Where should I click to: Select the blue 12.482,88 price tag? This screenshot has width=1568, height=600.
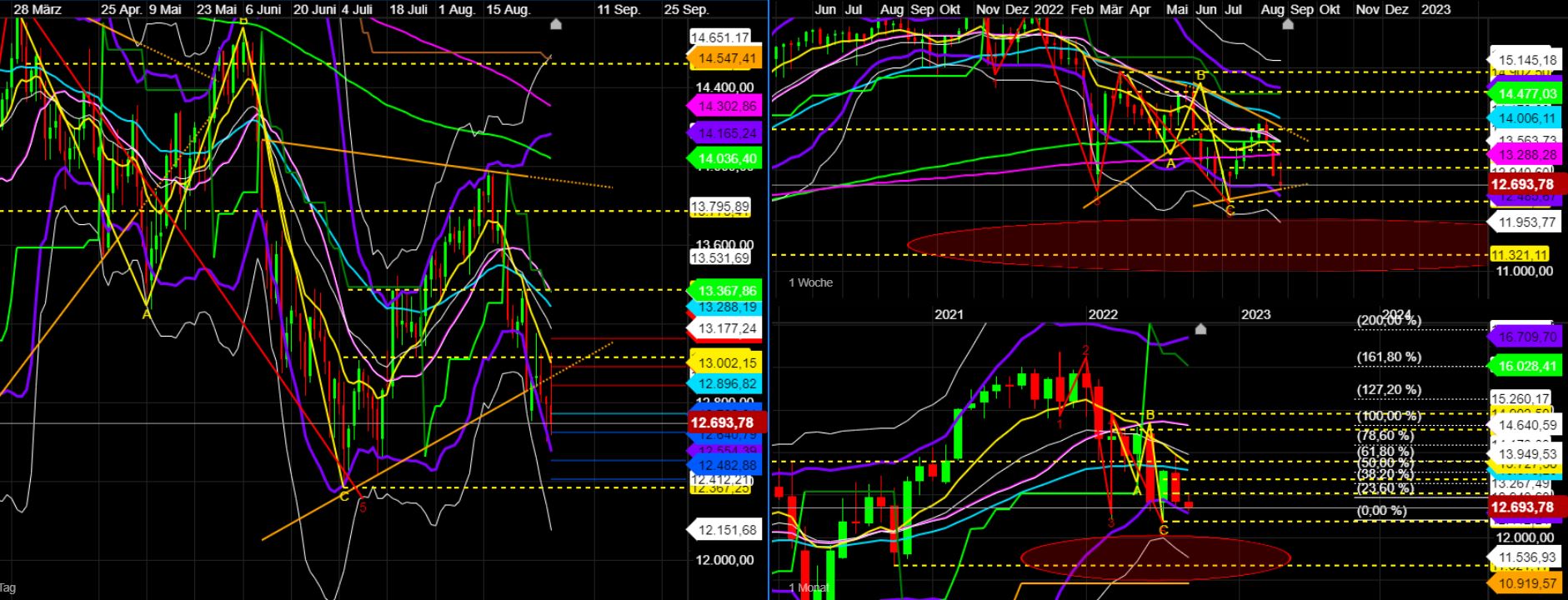click(726, 465)
